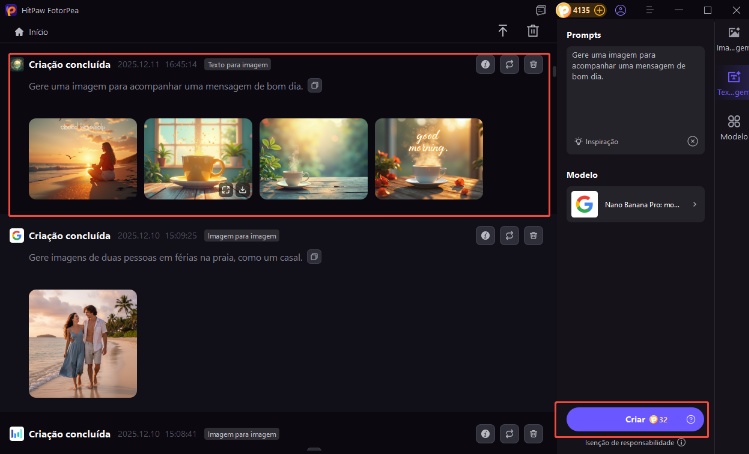Copy the bom dia prompt text
The height and width of the screenshot is (454, 749).
(314, 86)
